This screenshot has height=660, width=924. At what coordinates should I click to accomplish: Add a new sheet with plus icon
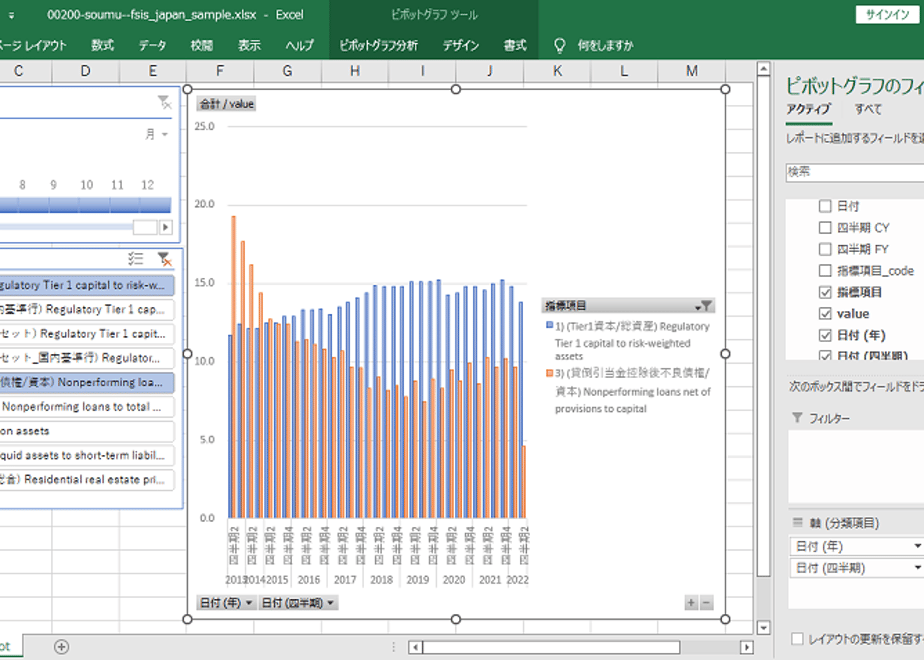coord(61,646)
